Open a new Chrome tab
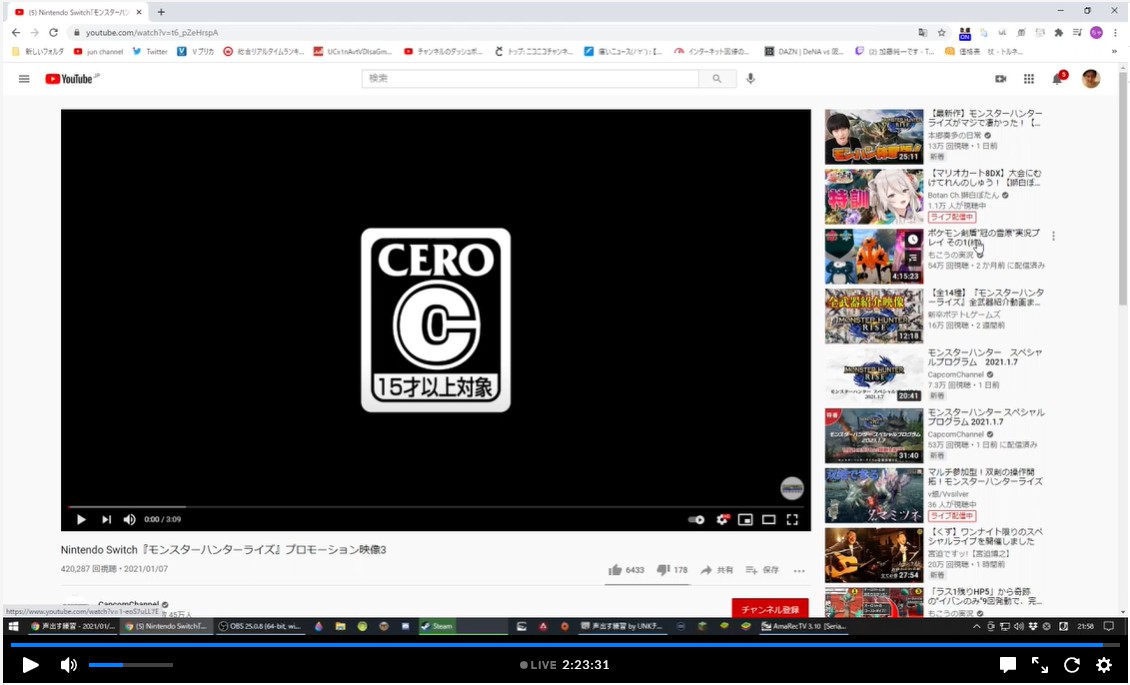 click(161, 12)
